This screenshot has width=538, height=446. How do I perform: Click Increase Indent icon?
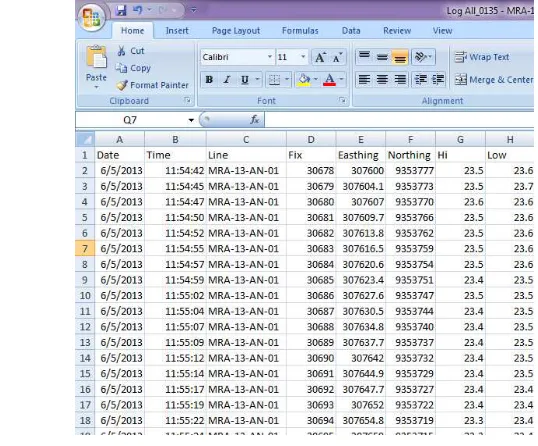(x=438, y=80)
